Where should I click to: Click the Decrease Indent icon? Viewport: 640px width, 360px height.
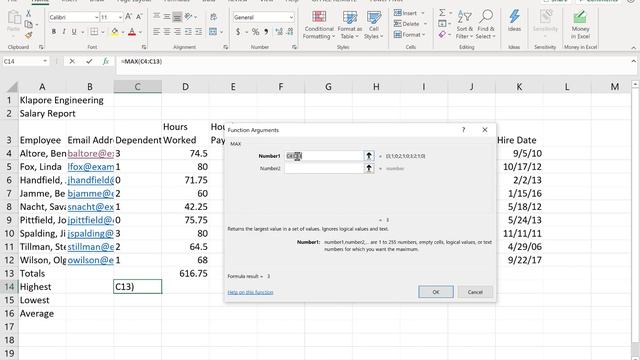click(188, 31)
